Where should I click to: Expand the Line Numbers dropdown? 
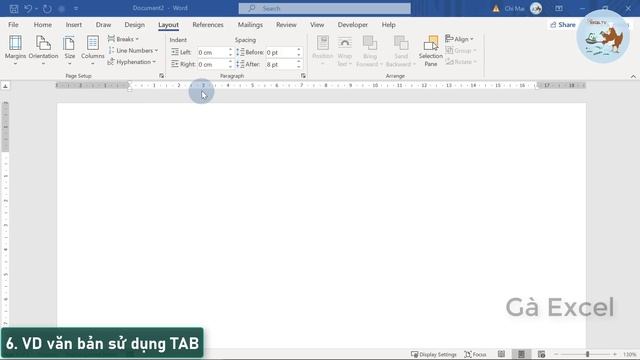tap(133, 51)
